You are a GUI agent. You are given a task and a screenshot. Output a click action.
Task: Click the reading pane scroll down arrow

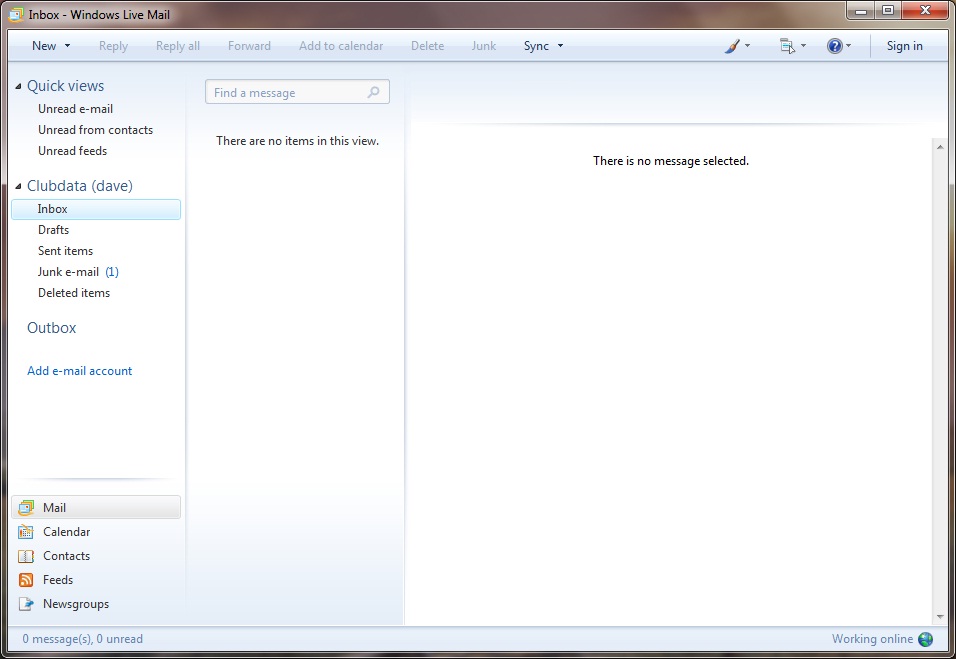(x=940, y=617)
